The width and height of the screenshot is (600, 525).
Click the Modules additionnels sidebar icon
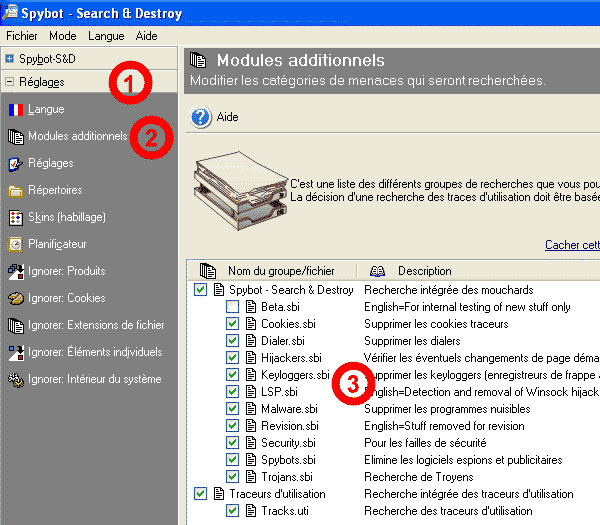click(x=16, y=137)
